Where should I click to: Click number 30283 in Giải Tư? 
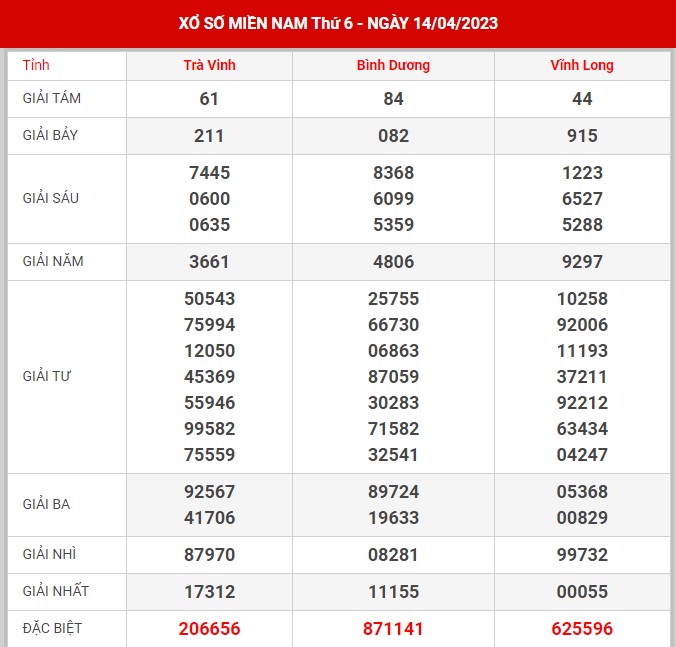click(394, 403)
